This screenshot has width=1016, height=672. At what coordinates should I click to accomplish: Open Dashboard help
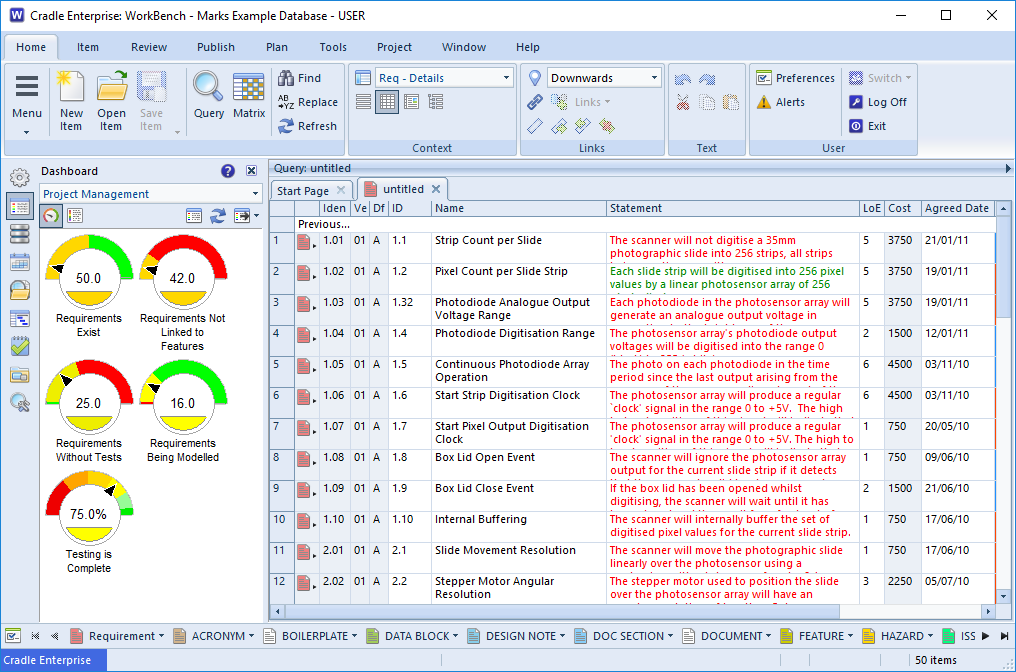227,171
